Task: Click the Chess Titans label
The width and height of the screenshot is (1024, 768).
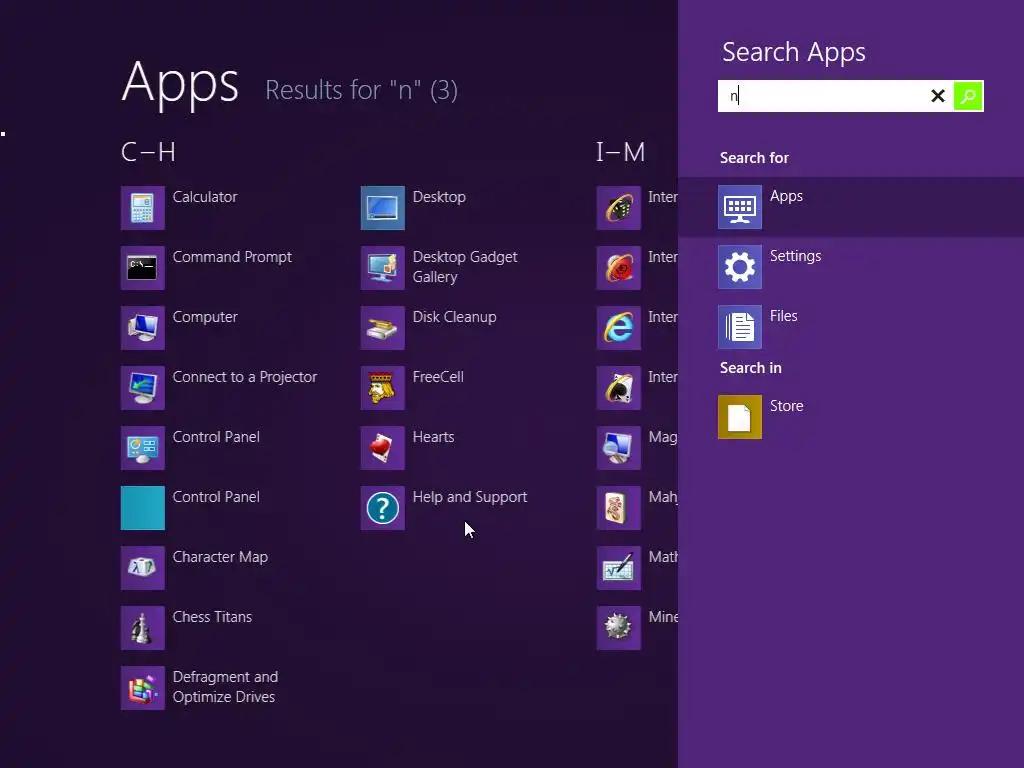Action: 212,617
